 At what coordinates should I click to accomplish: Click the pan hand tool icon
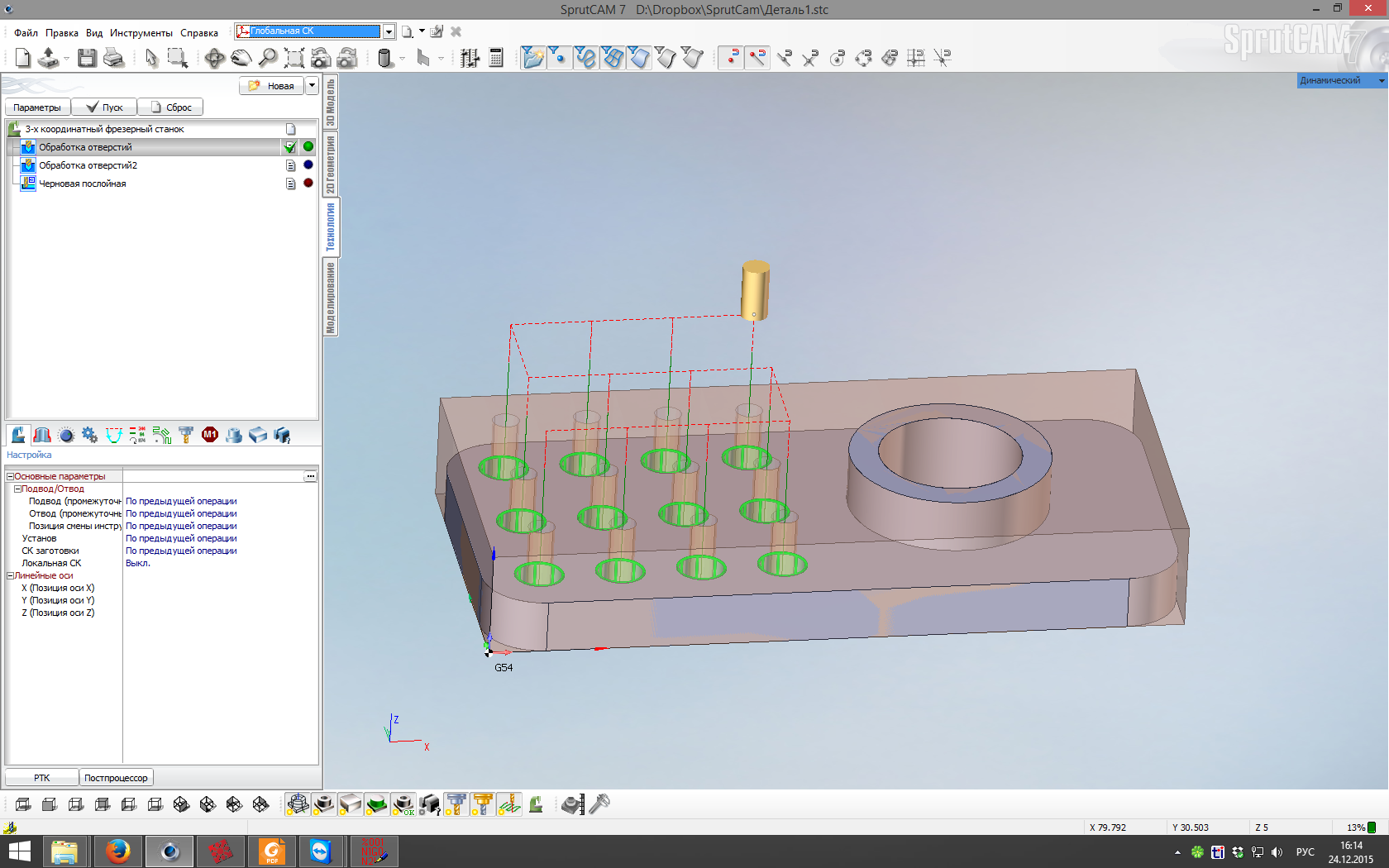pyautogui.click(x=241, y=58)
